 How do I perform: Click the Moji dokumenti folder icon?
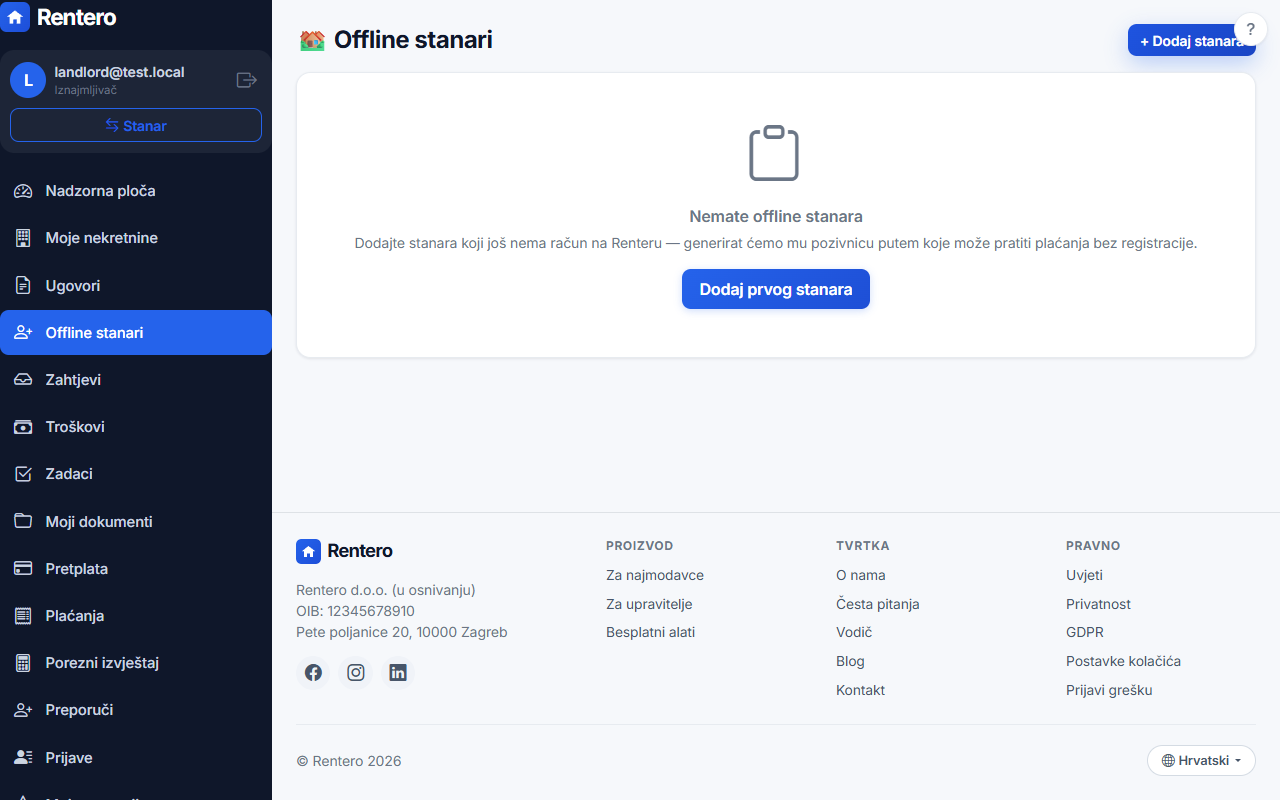(23, 522)
